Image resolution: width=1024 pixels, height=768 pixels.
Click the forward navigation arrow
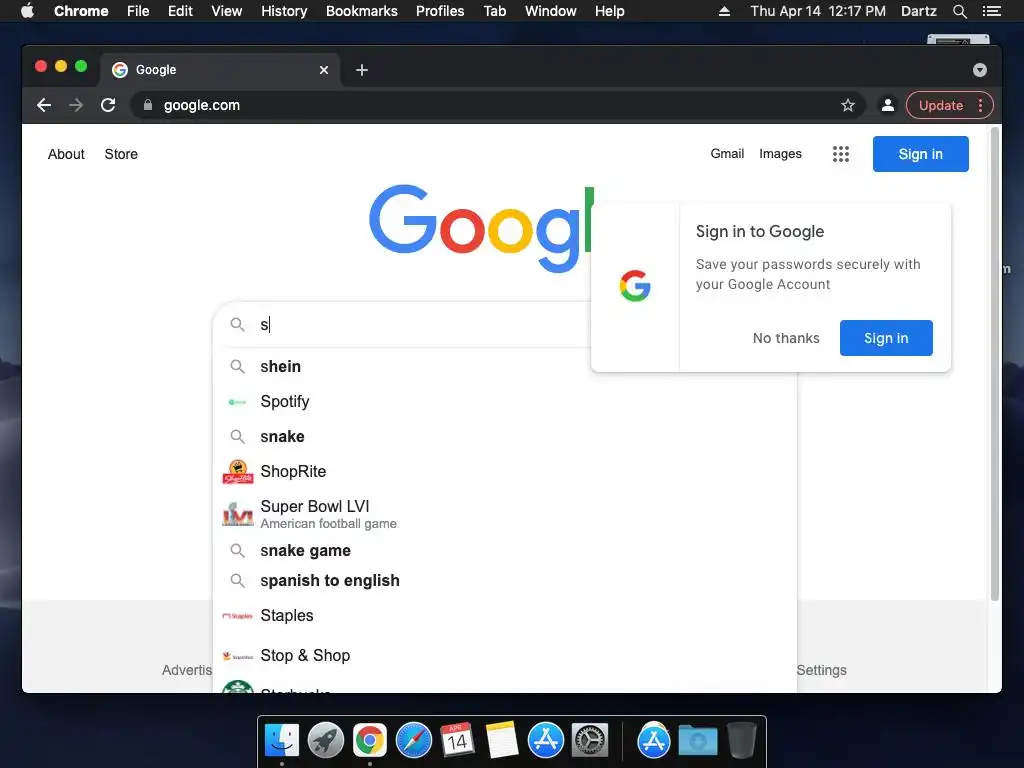click(76, 105)
